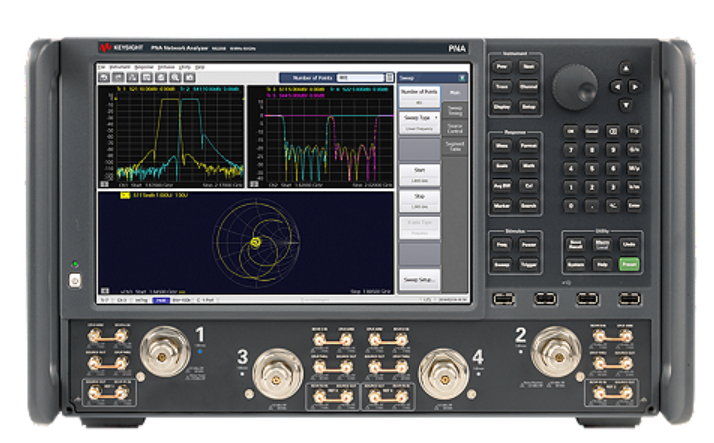The width and height of the screenshot is (714, 443).
Task: Click the Stop softkey
Action: (x=419, y=201)
